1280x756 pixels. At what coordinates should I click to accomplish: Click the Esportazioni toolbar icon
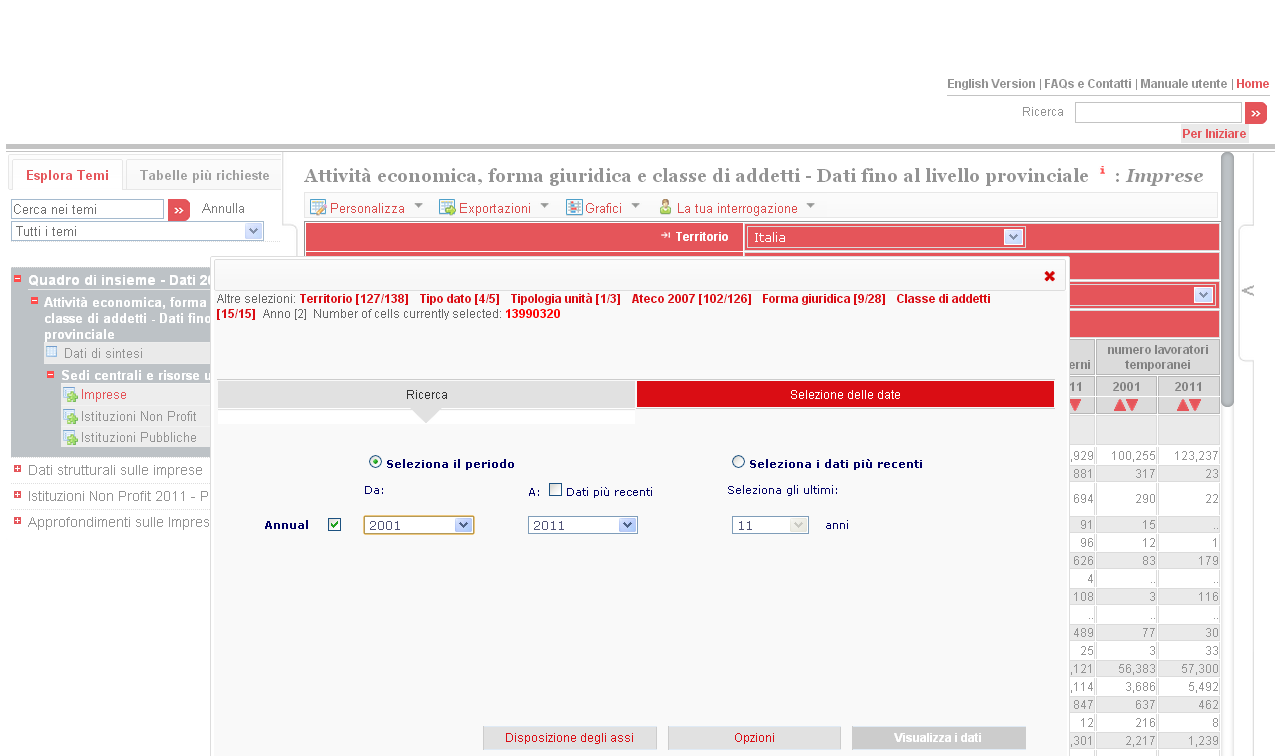pyautogui.click(x=447, y=208)
